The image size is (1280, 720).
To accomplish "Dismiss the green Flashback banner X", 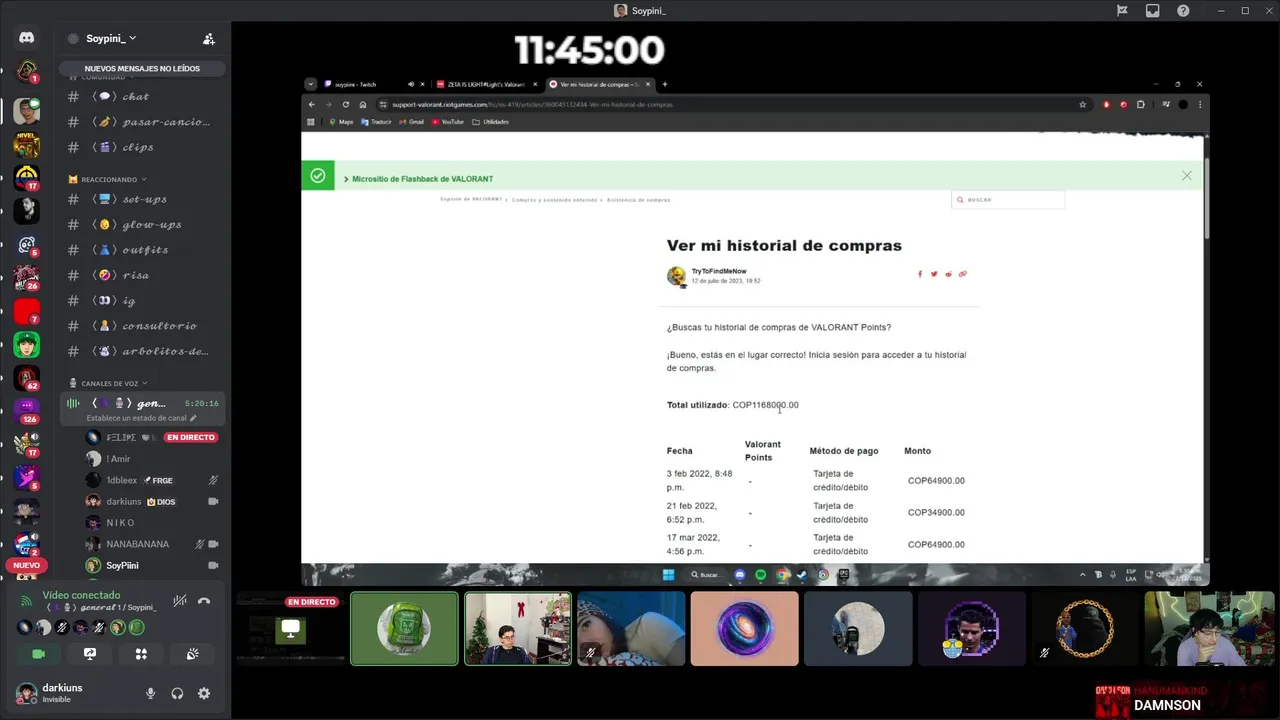I will coord(1186,176).
